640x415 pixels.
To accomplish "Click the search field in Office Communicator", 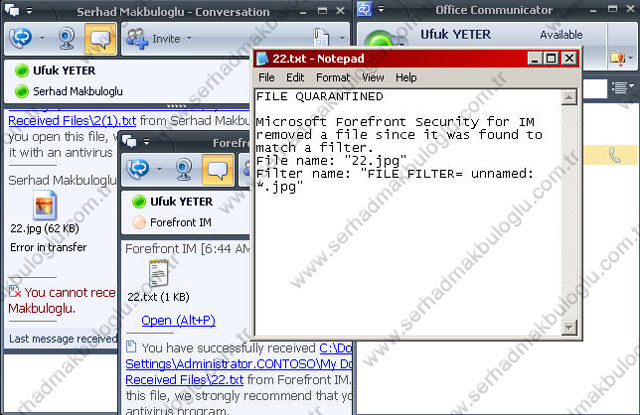I will pyautogui.click(x=595, y=88).
